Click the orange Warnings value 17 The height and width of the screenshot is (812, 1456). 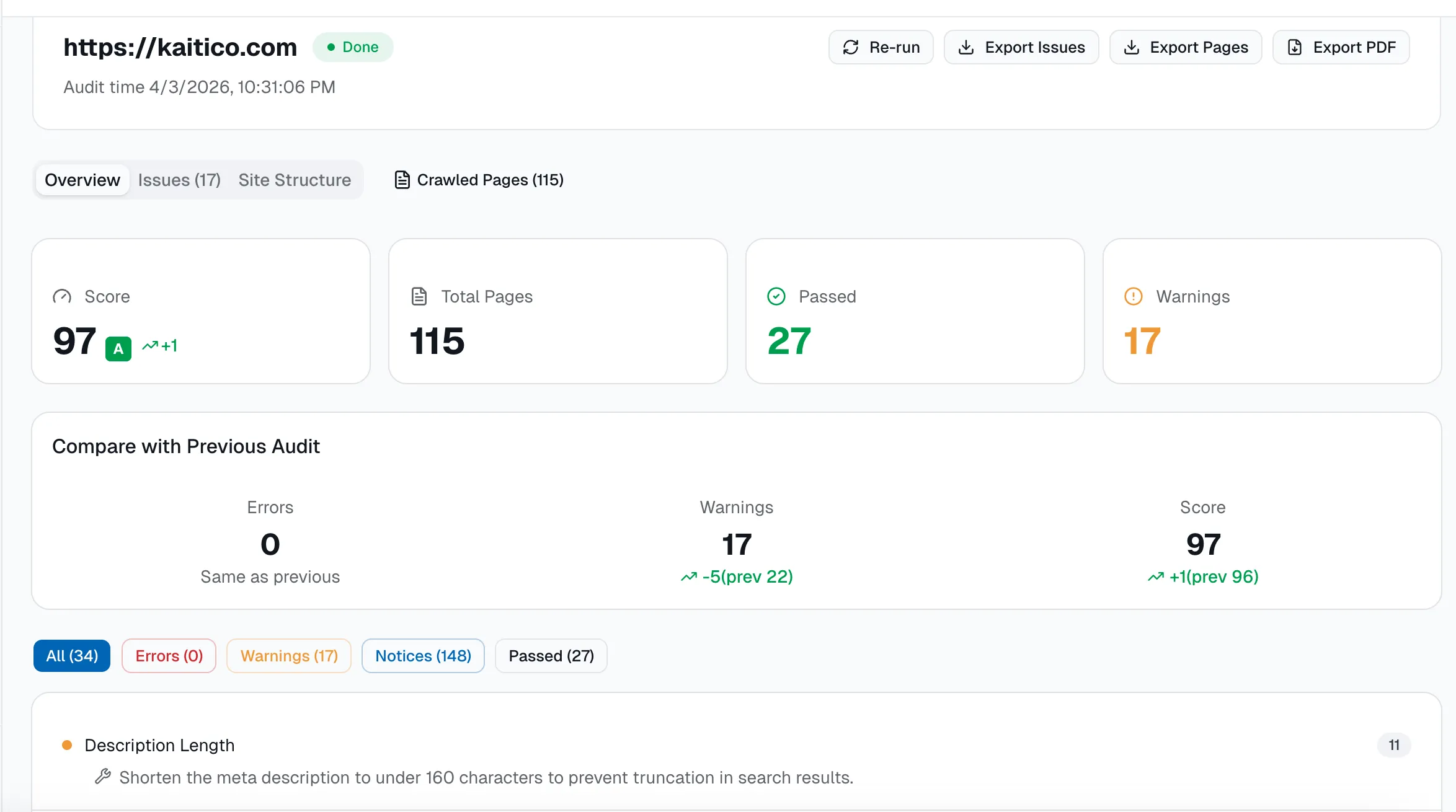pos(1142,341)
